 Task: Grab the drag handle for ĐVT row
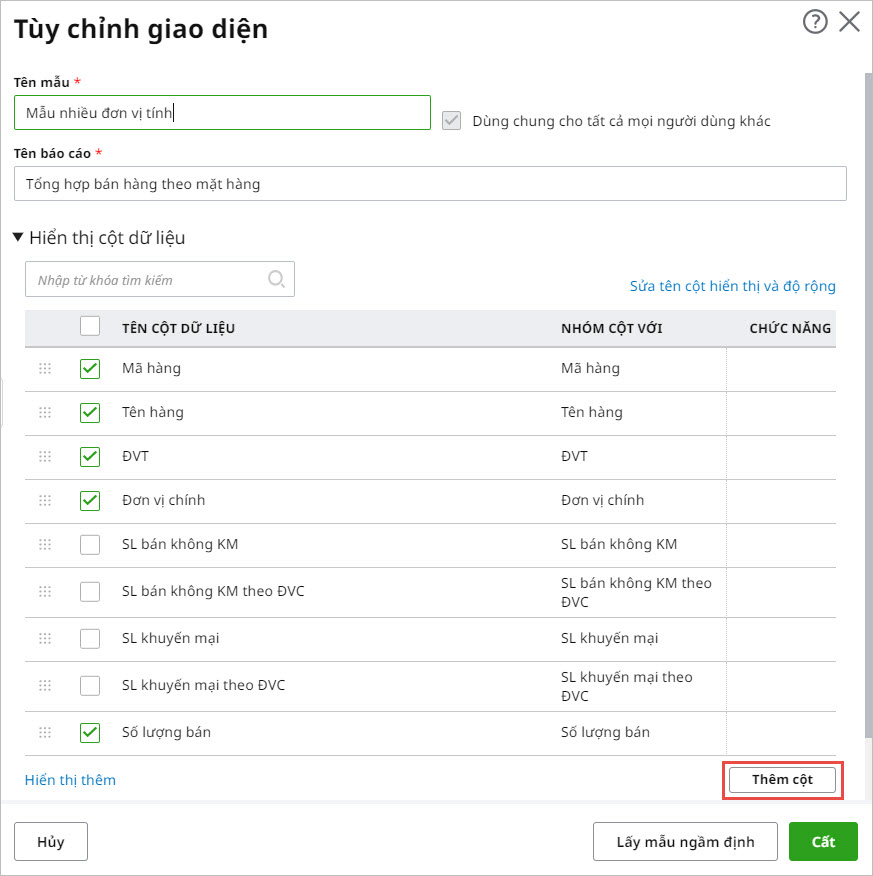[x=45, y=457]
